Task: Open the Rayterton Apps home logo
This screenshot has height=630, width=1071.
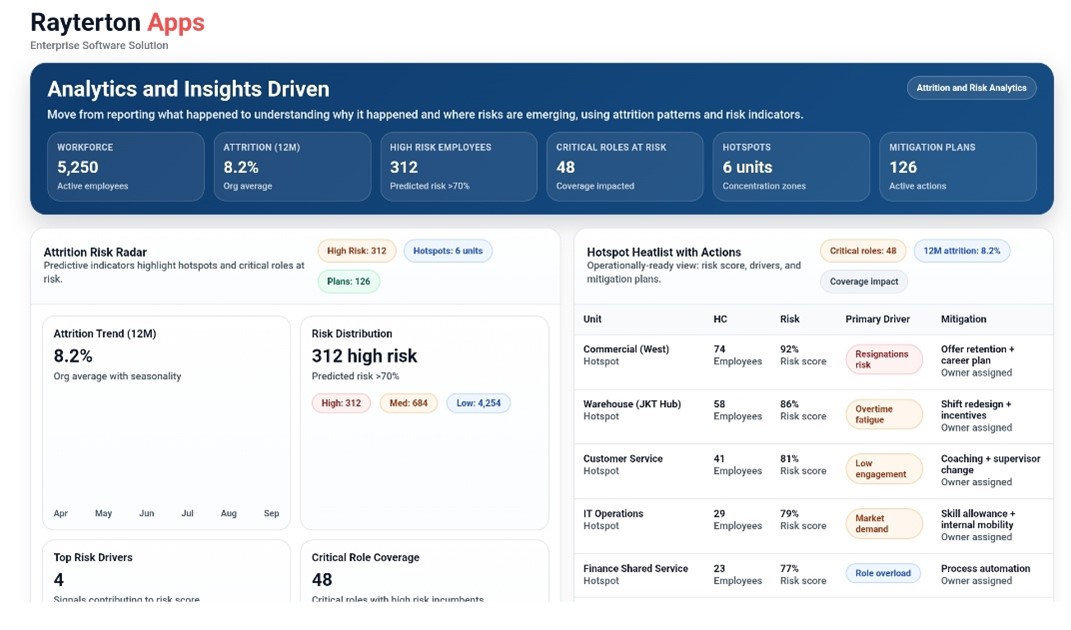Action: tap(117, 22)
